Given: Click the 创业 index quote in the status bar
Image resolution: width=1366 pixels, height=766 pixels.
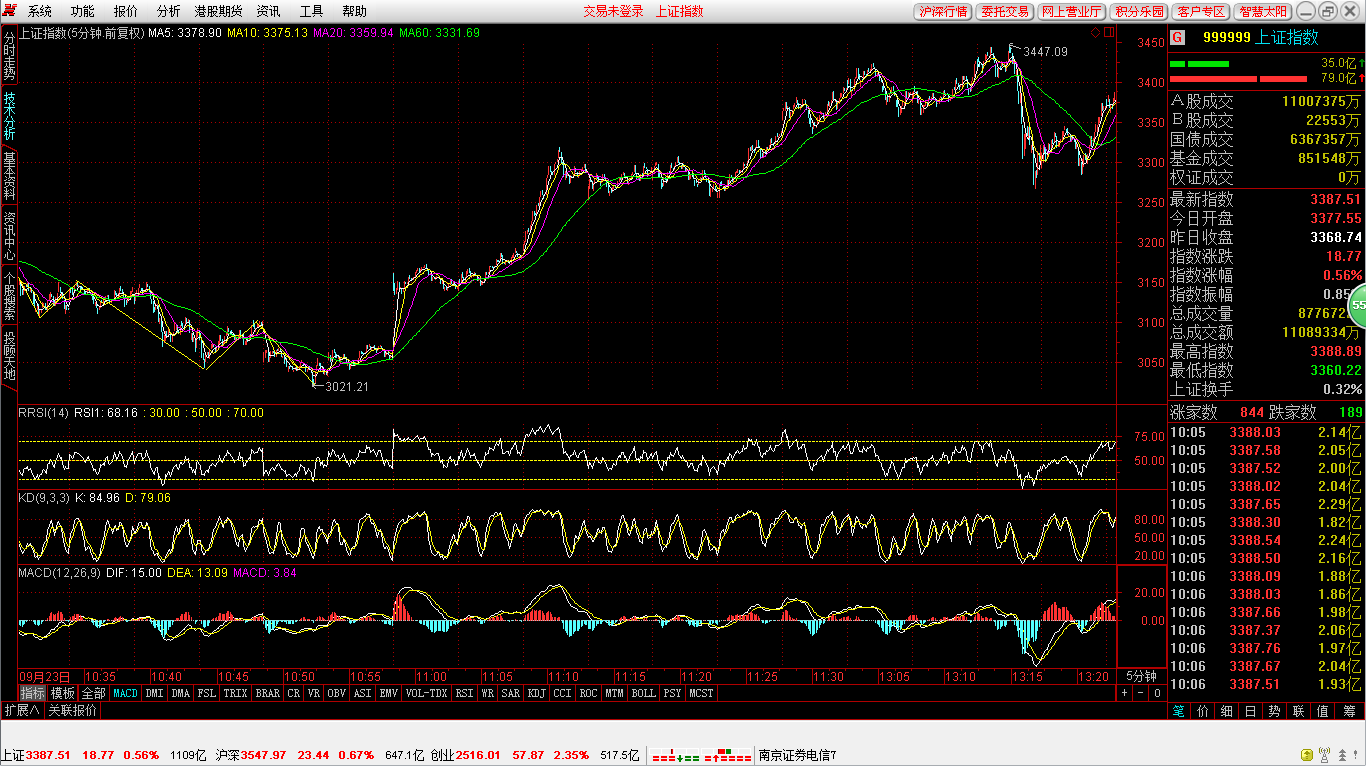Looking at the screenshot, I should pyautogui.click(x=534, y=755).
